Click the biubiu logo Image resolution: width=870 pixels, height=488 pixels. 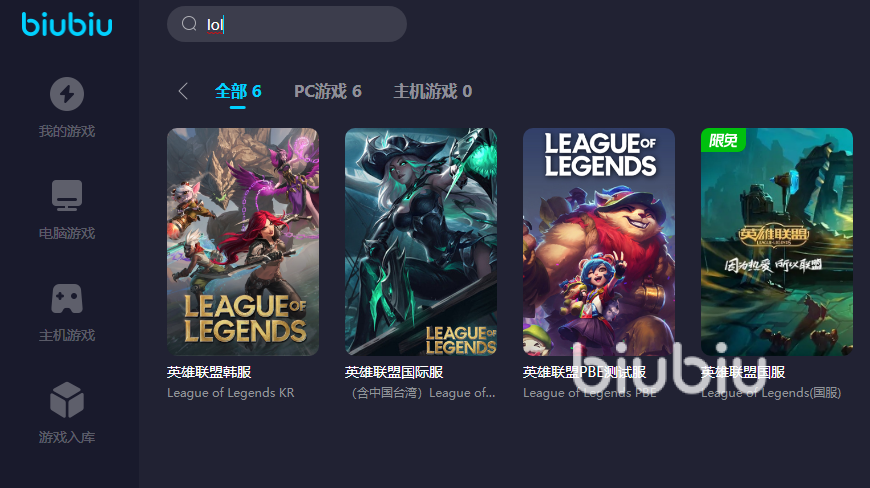(x=67, y=24)
